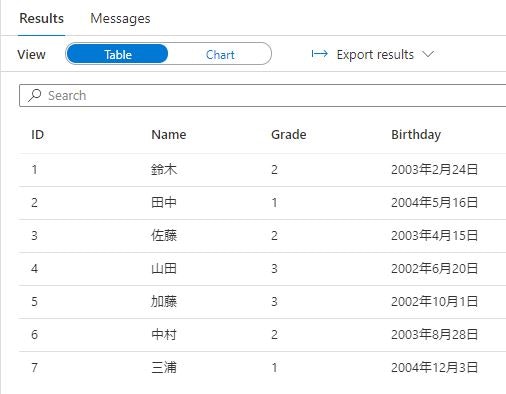This screenshot has width=506, height=394.
Task: Click birthday 2003年8月28日
Action: [x=434, y=334]
